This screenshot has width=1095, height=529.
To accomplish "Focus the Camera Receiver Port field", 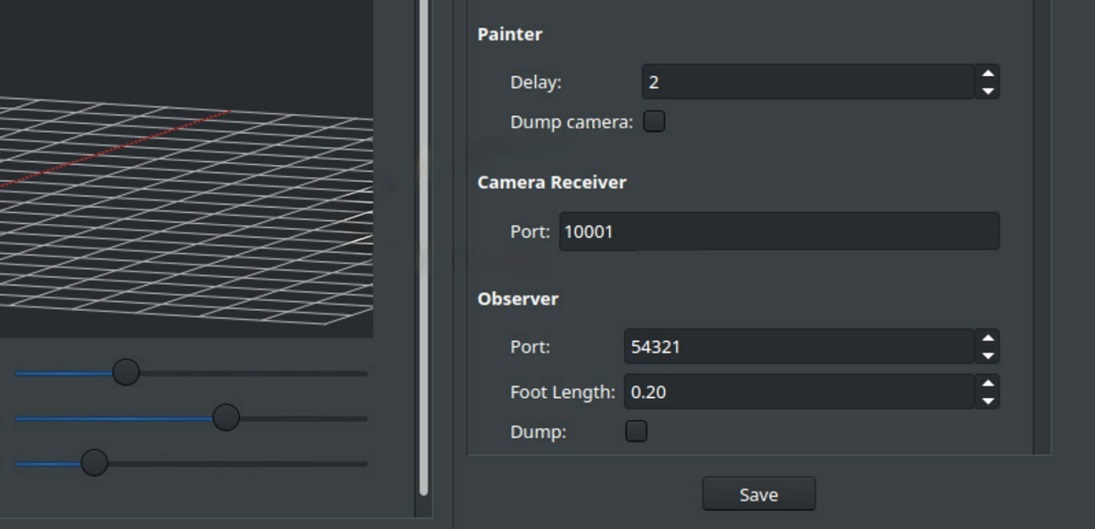I will [778, 232].
